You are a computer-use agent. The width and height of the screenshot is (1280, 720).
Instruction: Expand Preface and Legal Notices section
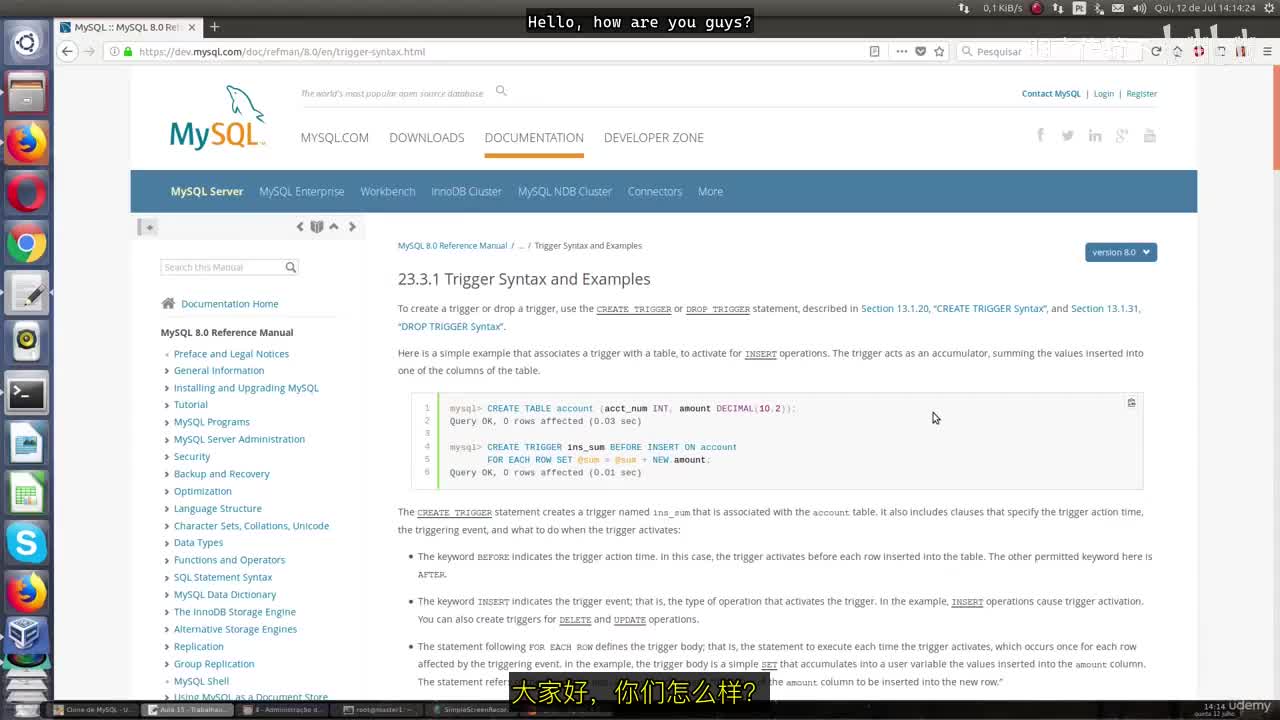[x=167, y=354]
